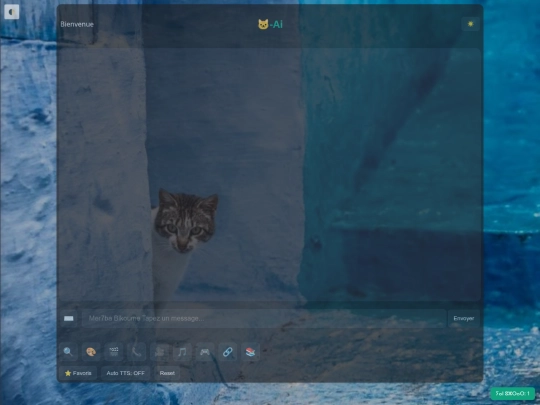Click the magnifying glass search icon
The height and width of the screenshot is (405, 540).
click(x=68, y=352)
